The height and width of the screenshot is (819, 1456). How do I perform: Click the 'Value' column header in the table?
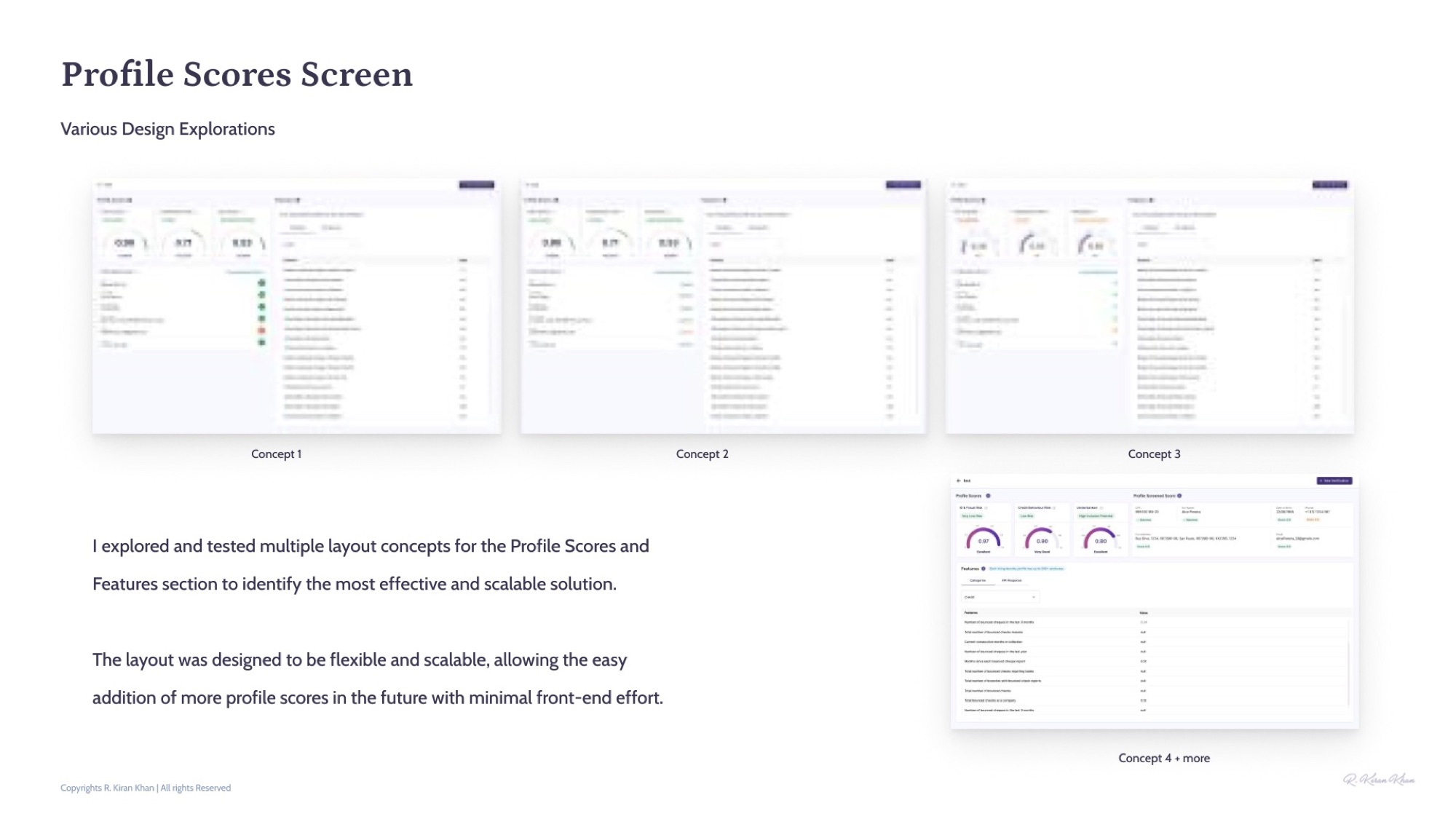(x=1144, y=613)
